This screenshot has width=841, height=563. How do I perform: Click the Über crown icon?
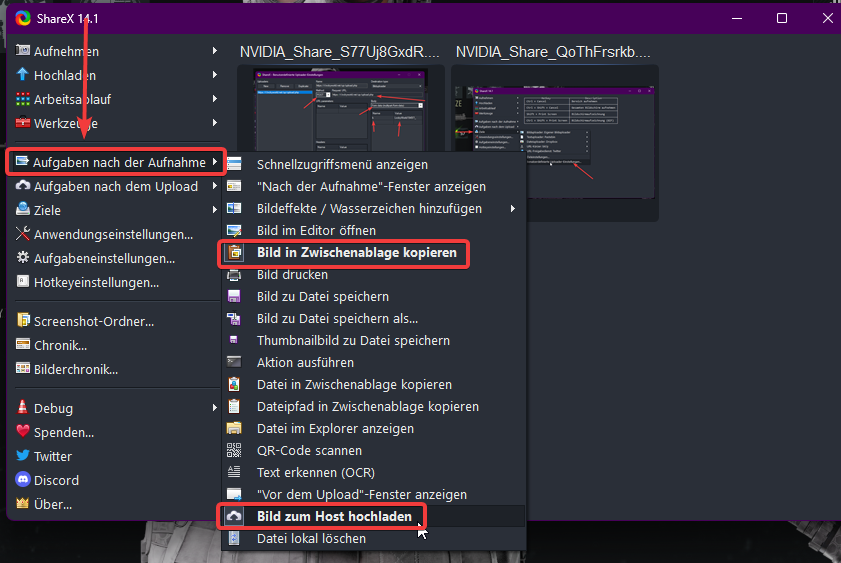click(24, 504)
